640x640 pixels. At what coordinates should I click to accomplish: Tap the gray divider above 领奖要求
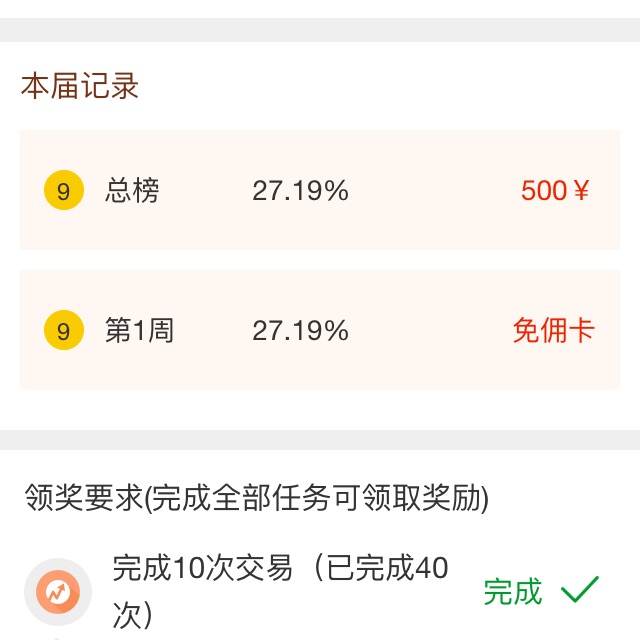pyautogui.click(x=320, y=440)
